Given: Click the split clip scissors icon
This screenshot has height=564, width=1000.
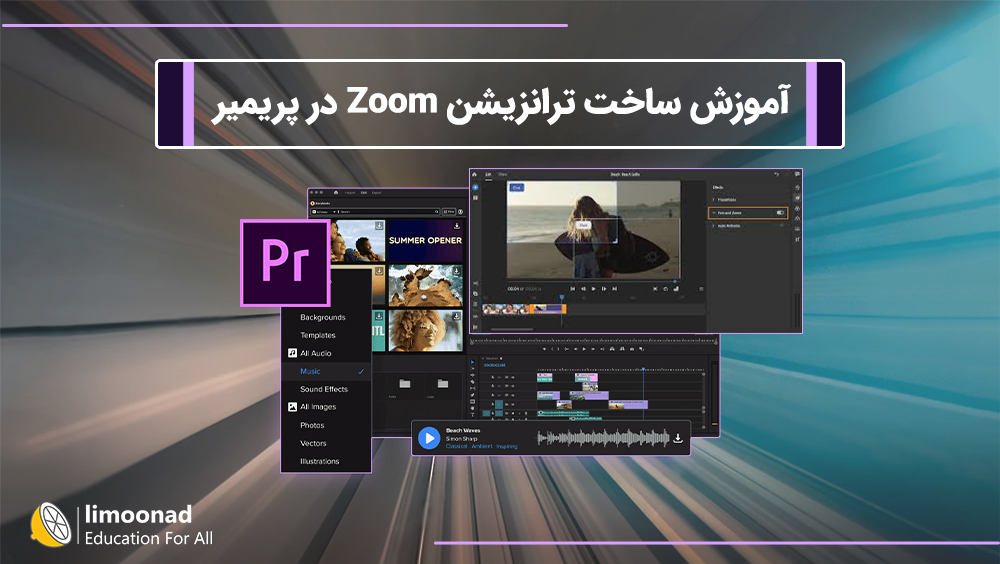Looking at the screenshot, I should pyautogui.click(x=475, y=283).
